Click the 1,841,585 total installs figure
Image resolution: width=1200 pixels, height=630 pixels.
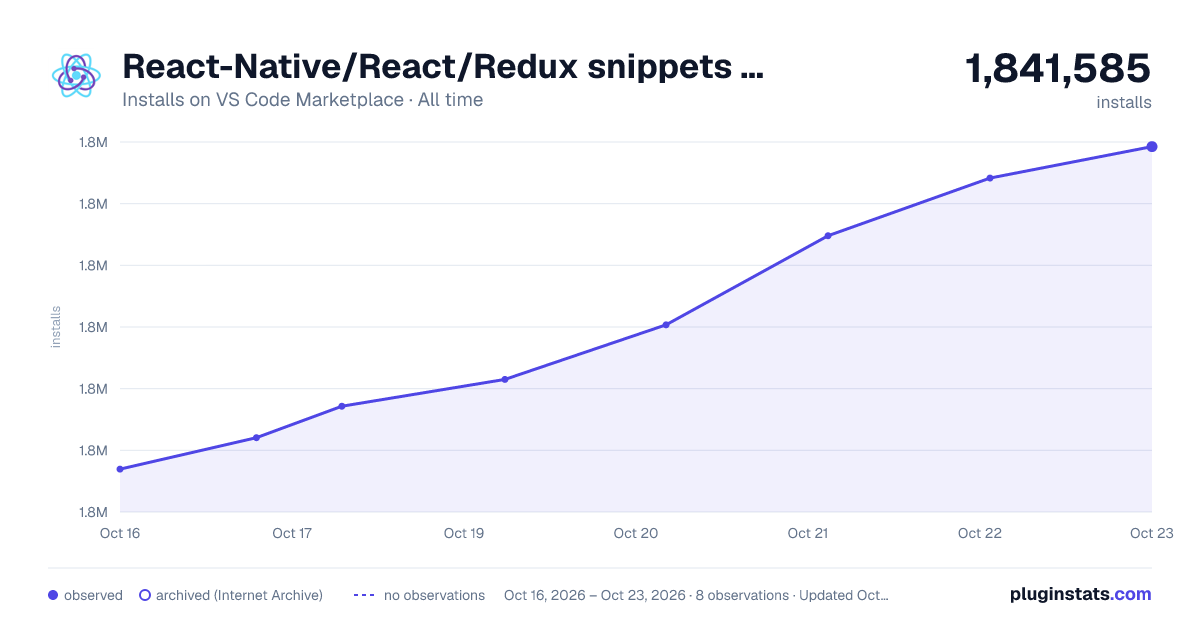(x=1058, y=69)
